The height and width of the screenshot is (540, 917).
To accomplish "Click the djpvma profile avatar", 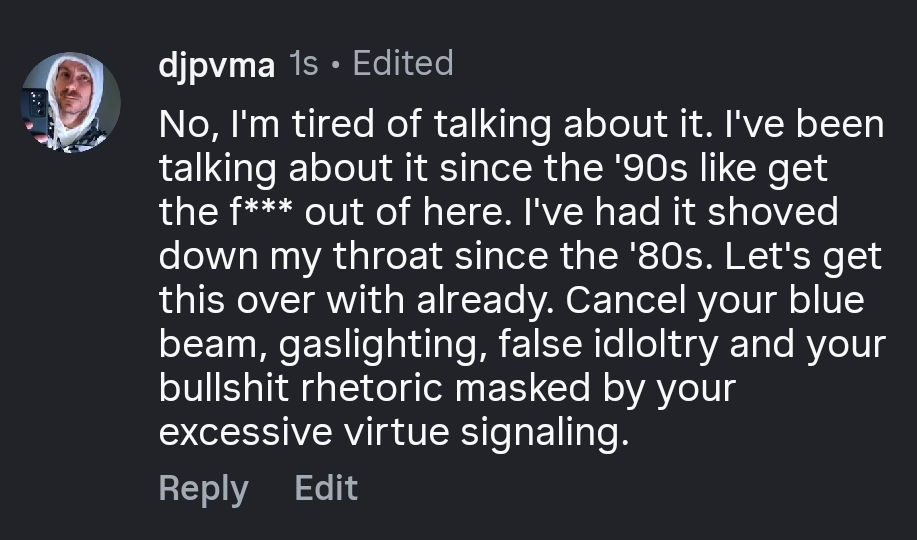I will click(71, 102).
